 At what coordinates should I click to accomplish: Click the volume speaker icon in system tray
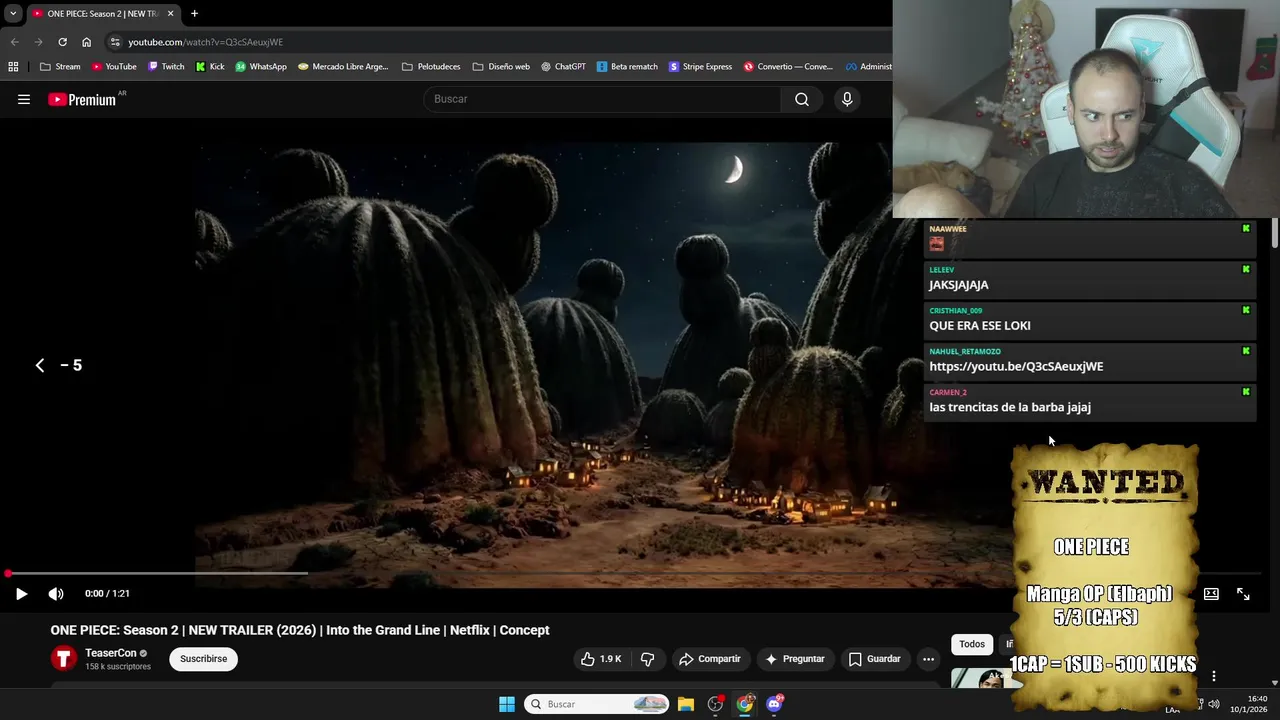1213,704
